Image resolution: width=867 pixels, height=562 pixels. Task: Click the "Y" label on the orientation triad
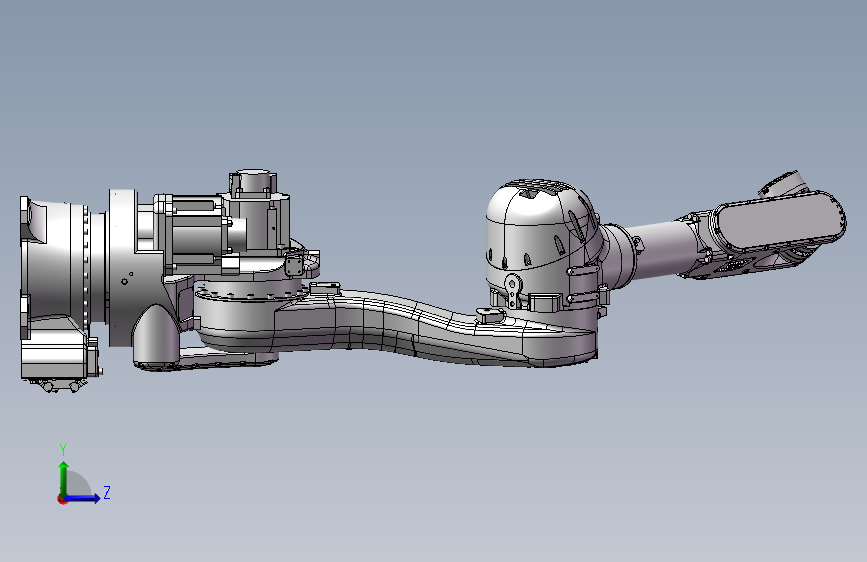63,449
